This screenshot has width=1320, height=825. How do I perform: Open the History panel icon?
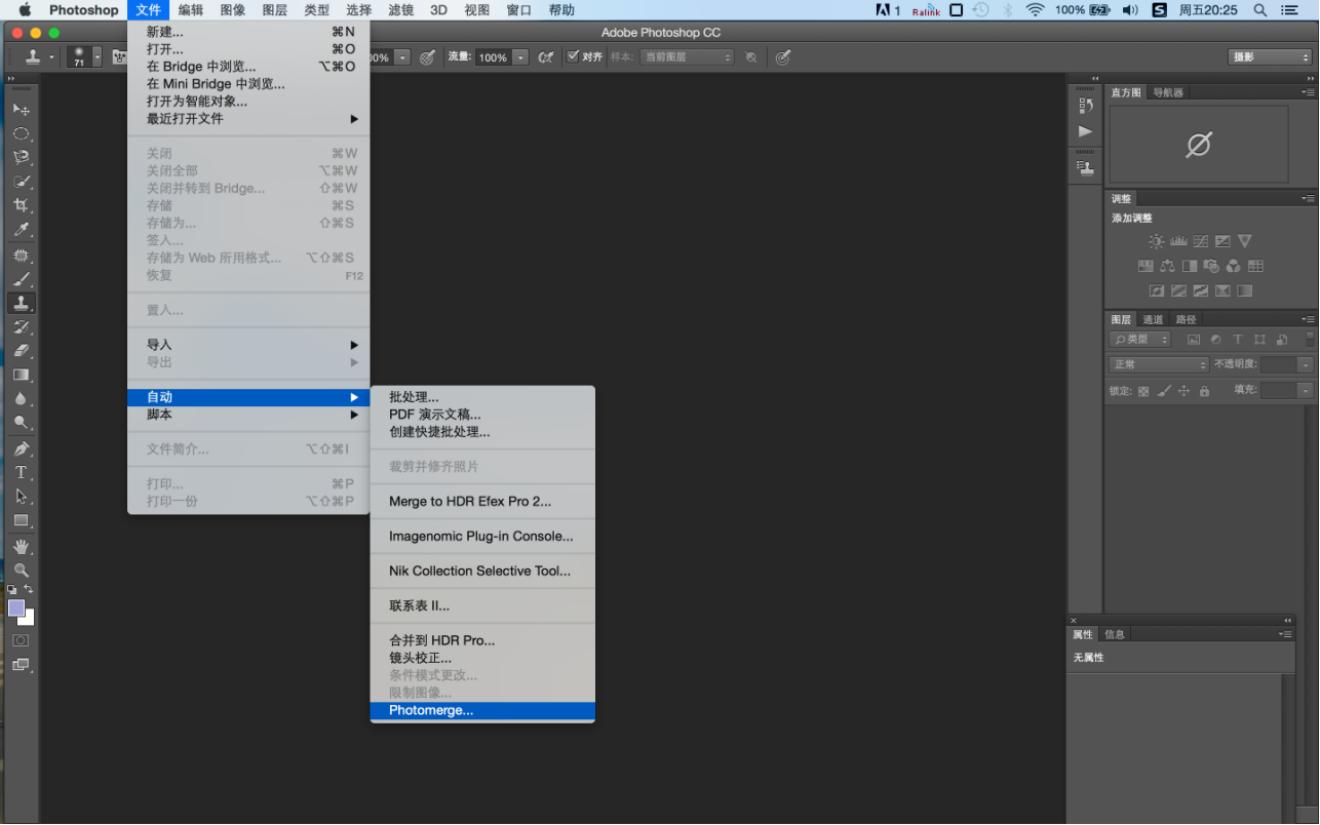(1085, 104)
